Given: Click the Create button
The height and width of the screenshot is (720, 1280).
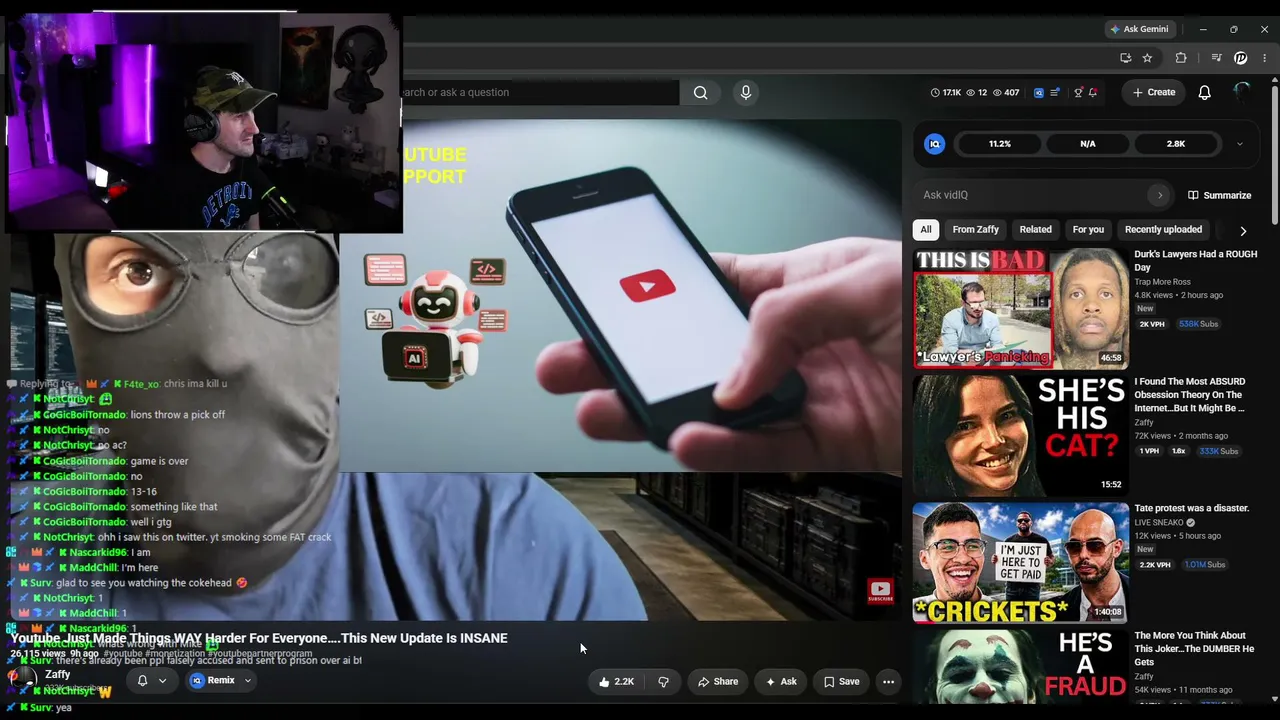Looking at the screenshot, I should [1154, 92].
